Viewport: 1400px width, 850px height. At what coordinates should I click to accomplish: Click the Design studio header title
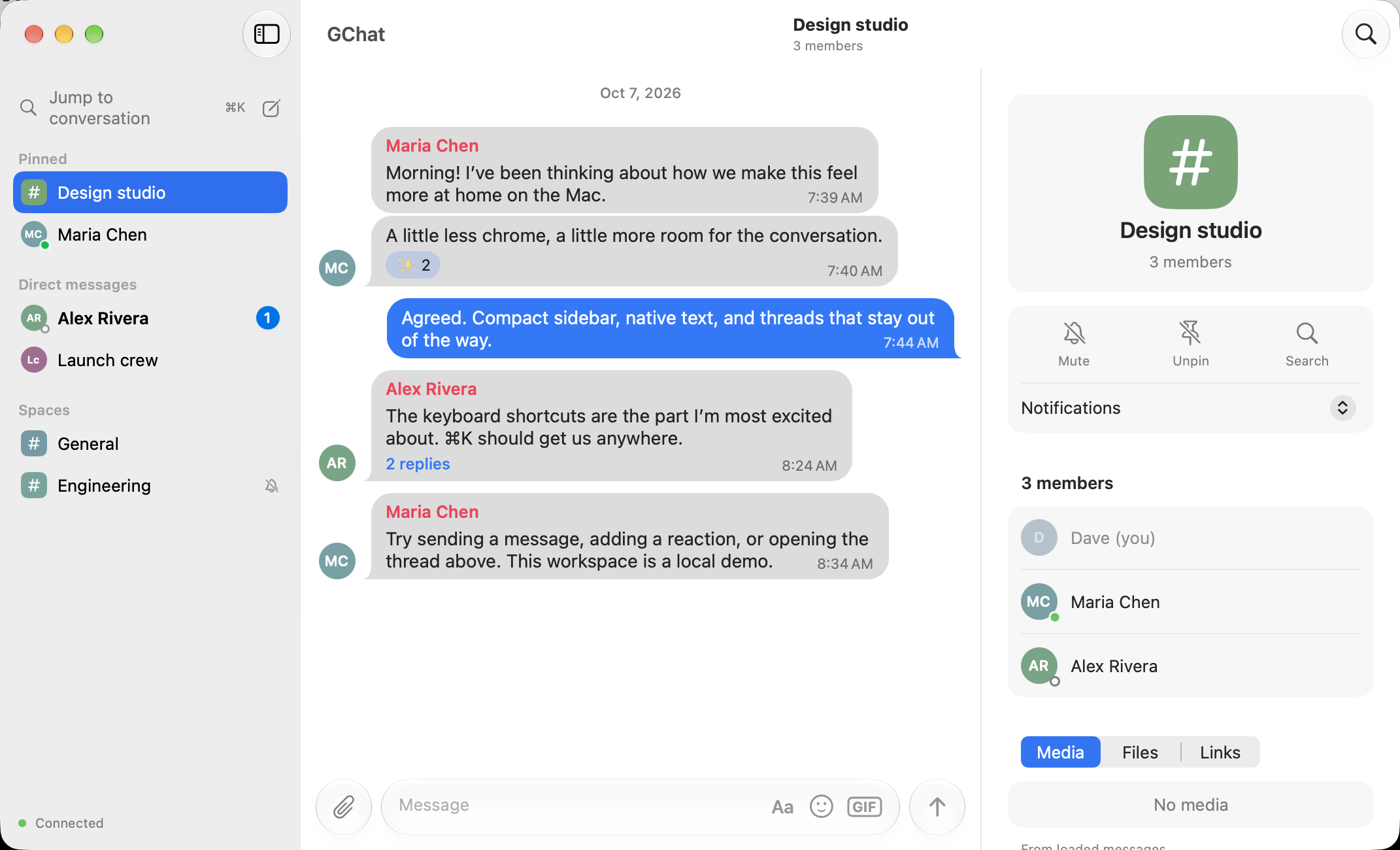click(850, 25)
